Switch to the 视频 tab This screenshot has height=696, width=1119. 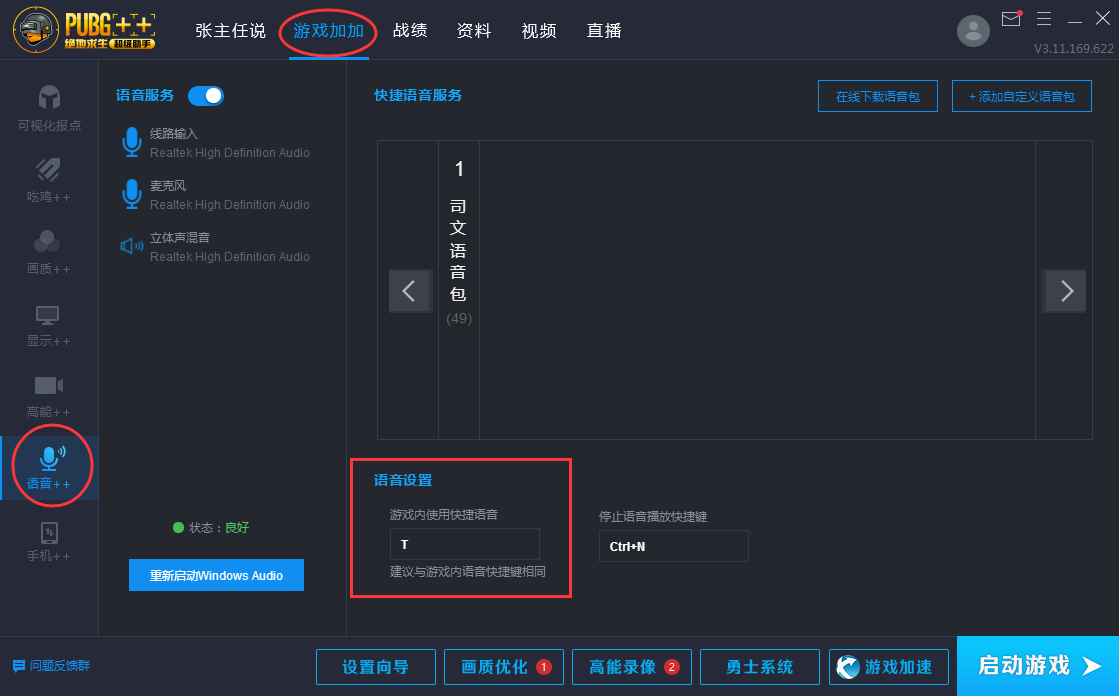tap(539, 31)
